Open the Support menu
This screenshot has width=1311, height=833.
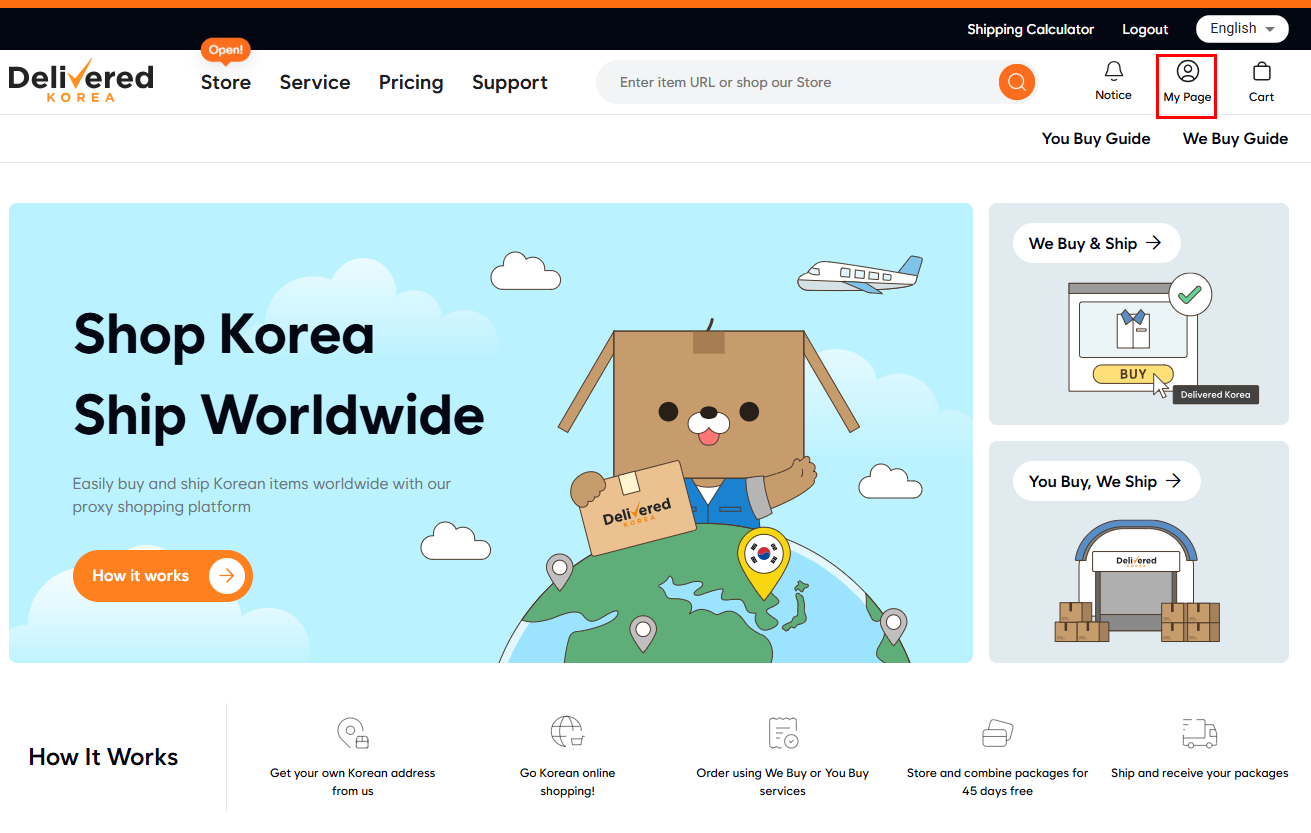click(x=510, y=83)
